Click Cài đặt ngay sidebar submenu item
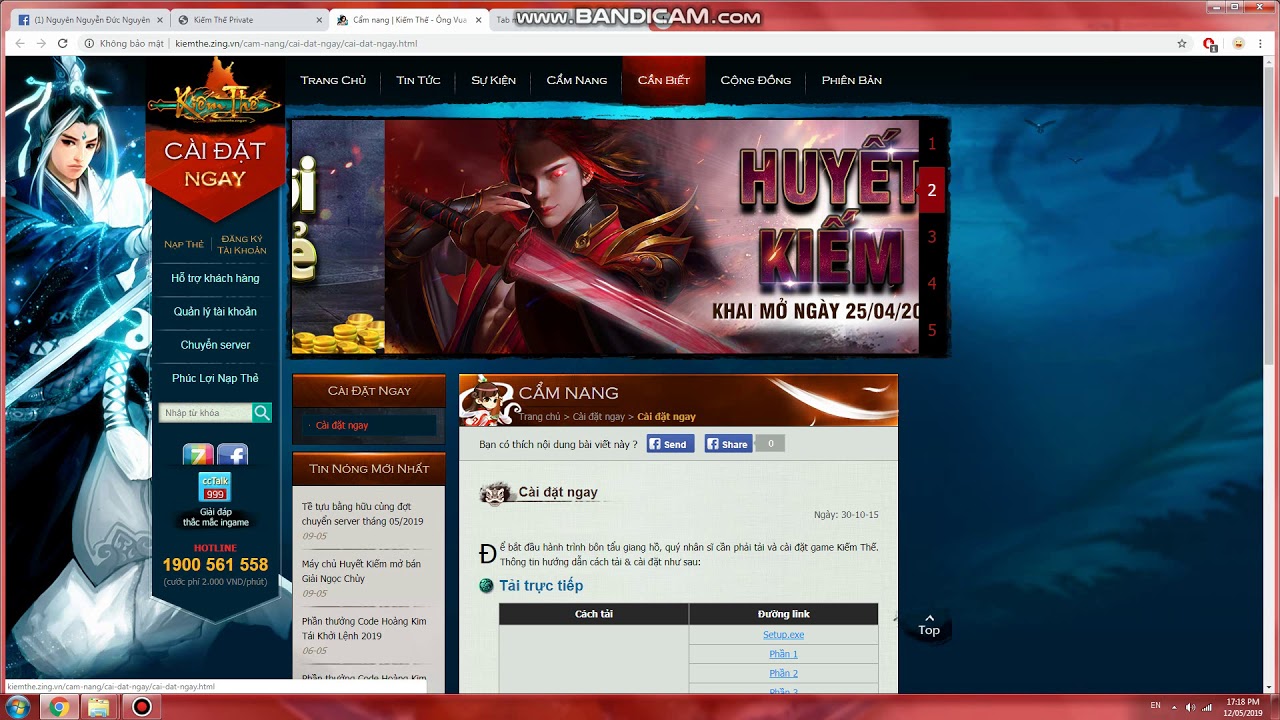The width and height of the screenshot is (1280, 720). coord(342,426)
